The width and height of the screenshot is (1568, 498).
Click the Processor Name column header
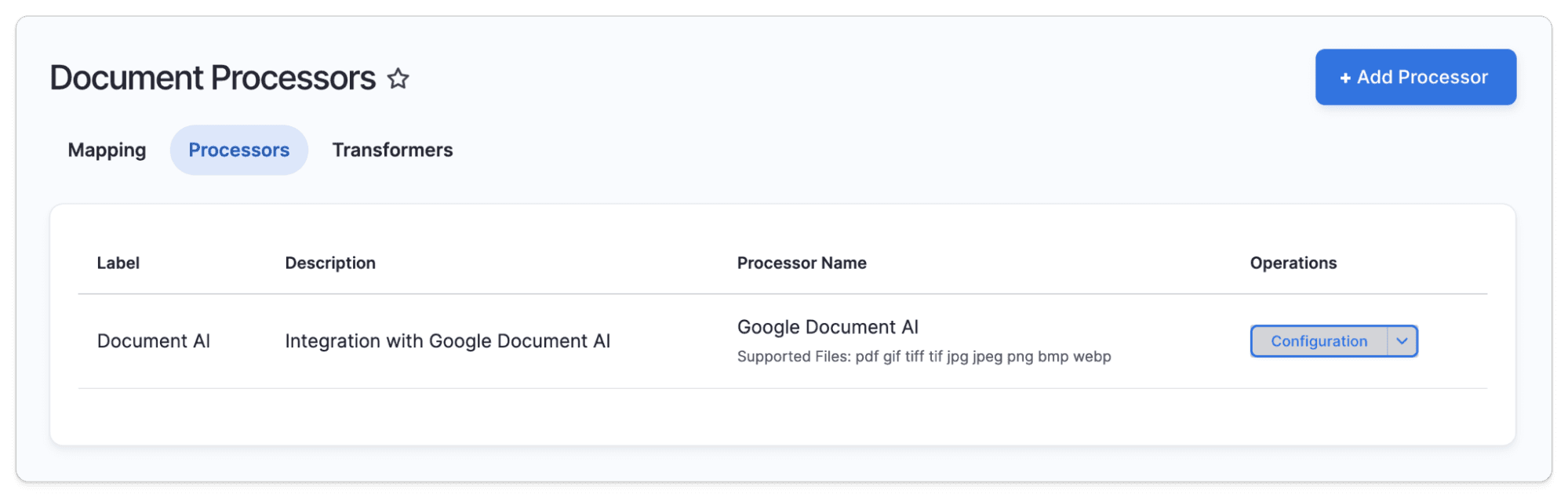click(802, 263)
